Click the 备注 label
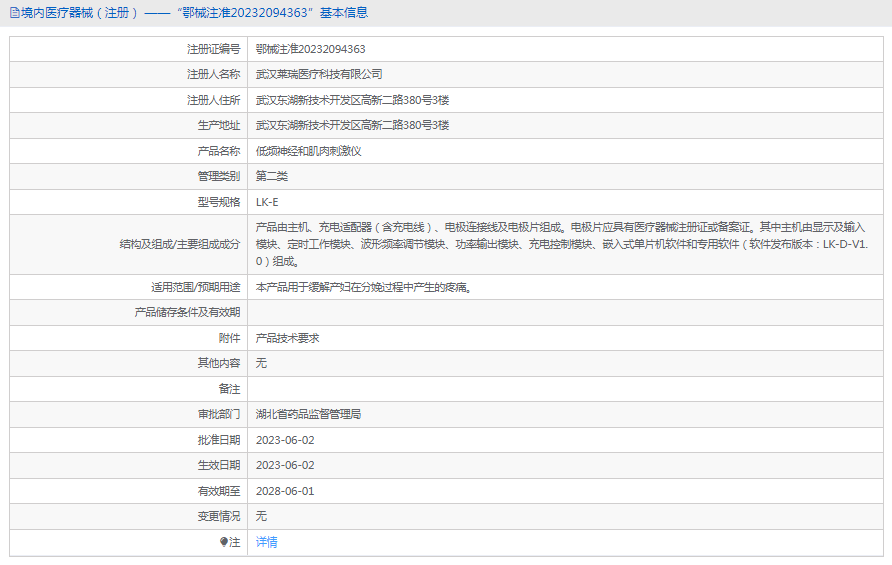The height and width of the screenshot is (565, 892). point(230,389)
